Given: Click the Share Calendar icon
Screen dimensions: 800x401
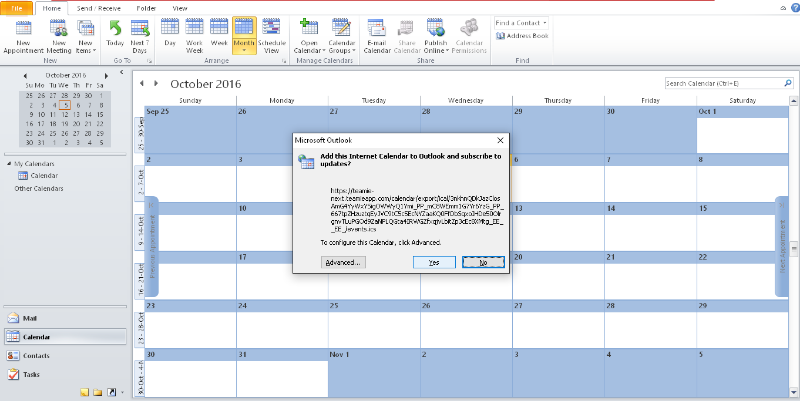Looking at the screenshot, I should (x=407, y=36).
